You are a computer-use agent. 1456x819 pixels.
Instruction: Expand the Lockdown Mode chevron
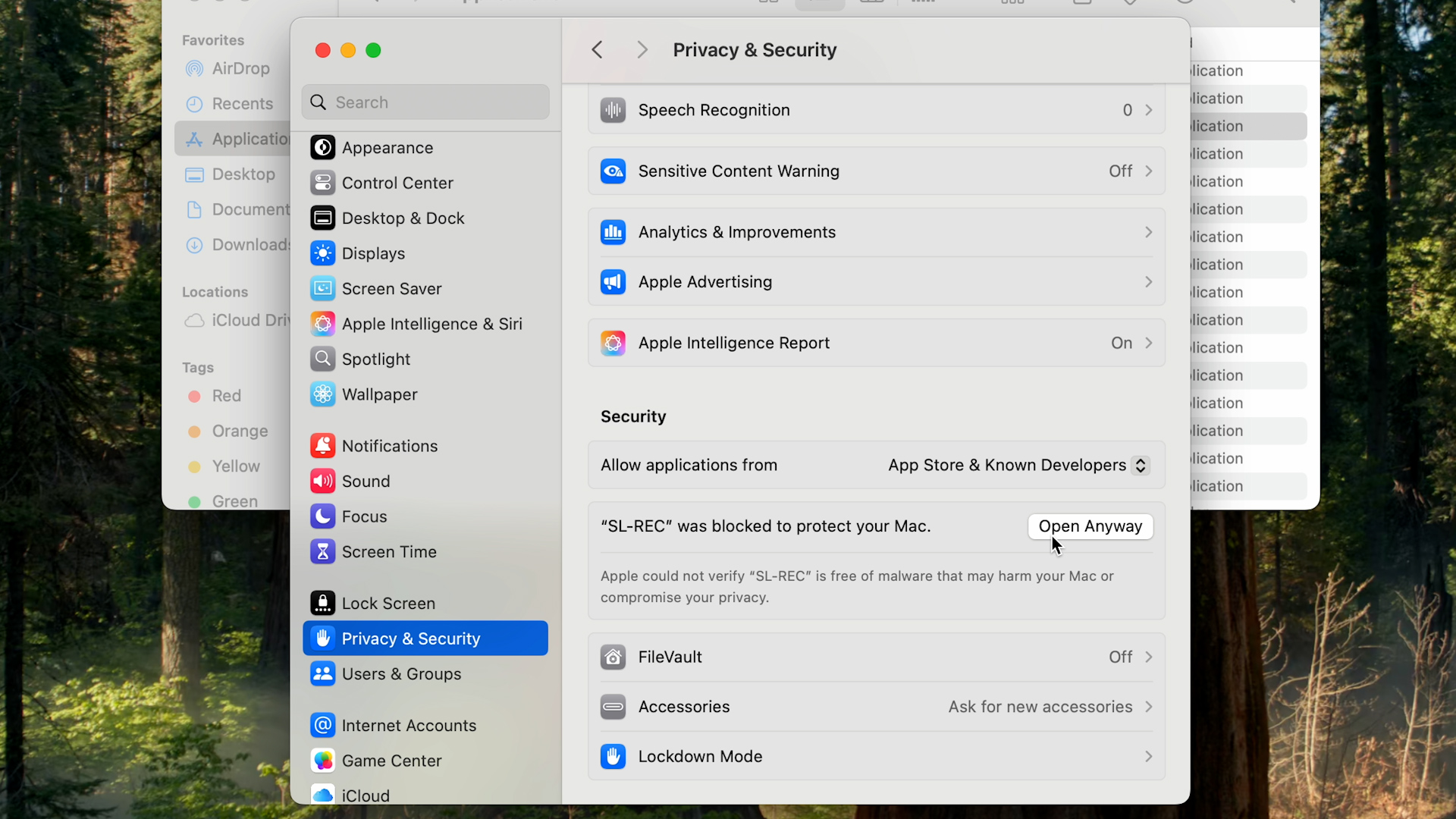(x=1149, y=756)
